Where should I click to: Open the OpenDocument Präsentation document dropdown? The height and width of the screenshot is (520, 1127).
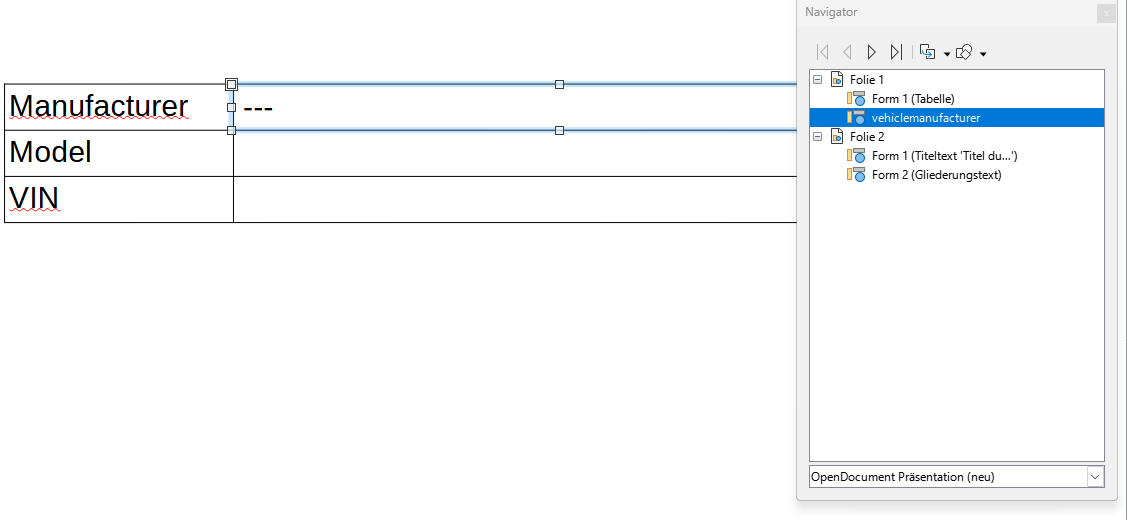click(x=1094, y=477)
